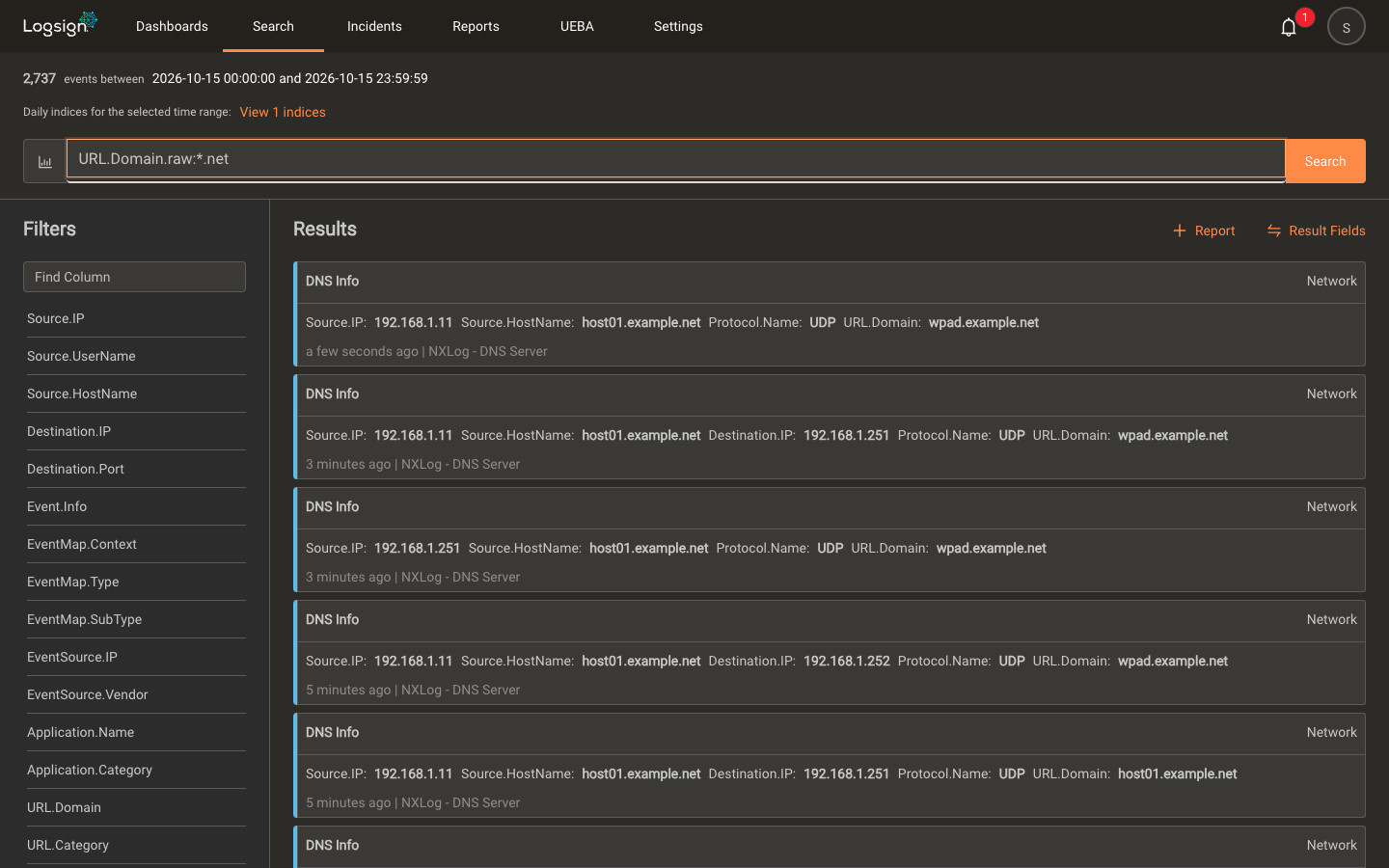Click Source.IP value 192.168.1.251 in results

coord(417,548)
